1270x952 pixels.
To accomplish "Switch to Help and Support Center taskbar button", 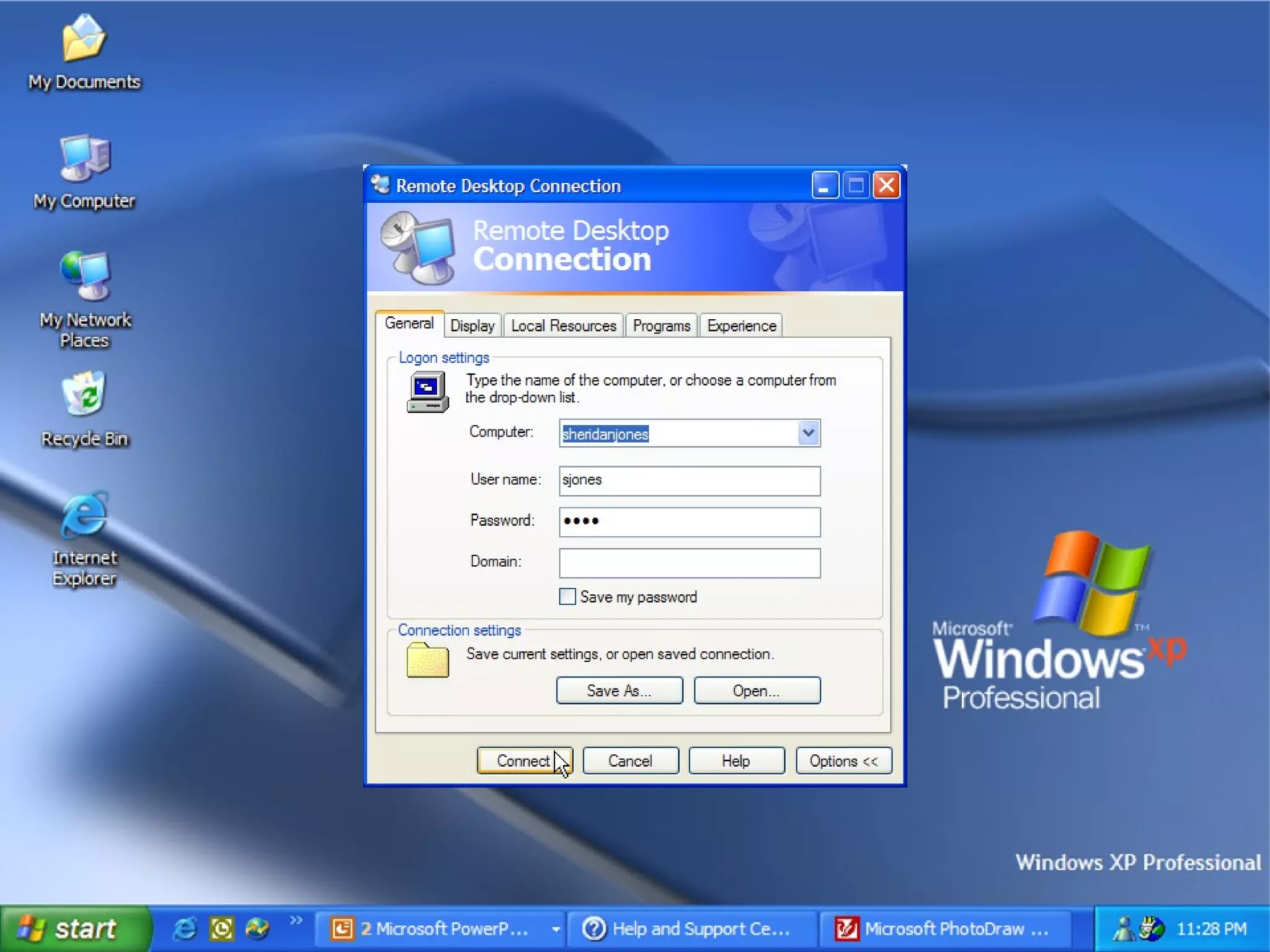I will pos(692,928).
